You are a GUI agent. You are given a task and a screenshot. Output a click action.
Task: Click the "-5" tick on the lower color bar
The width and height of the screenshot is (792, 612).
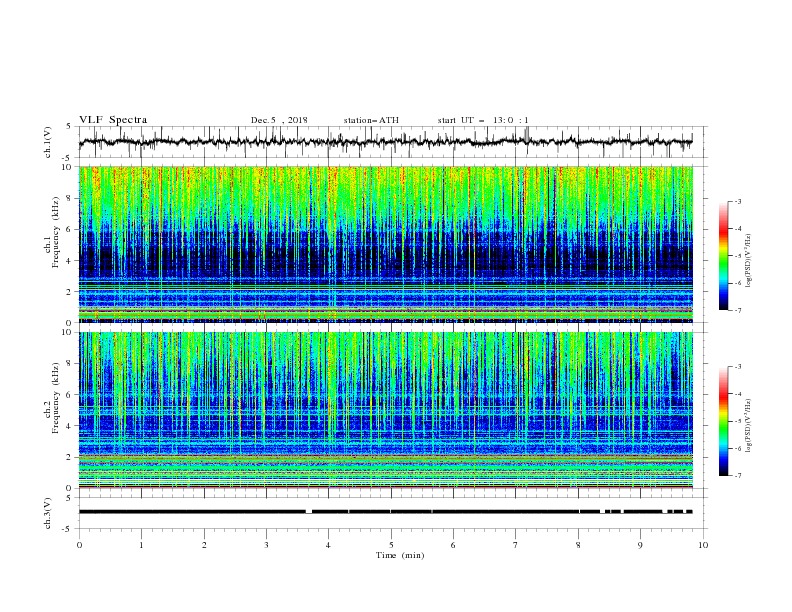pos(737,421)
